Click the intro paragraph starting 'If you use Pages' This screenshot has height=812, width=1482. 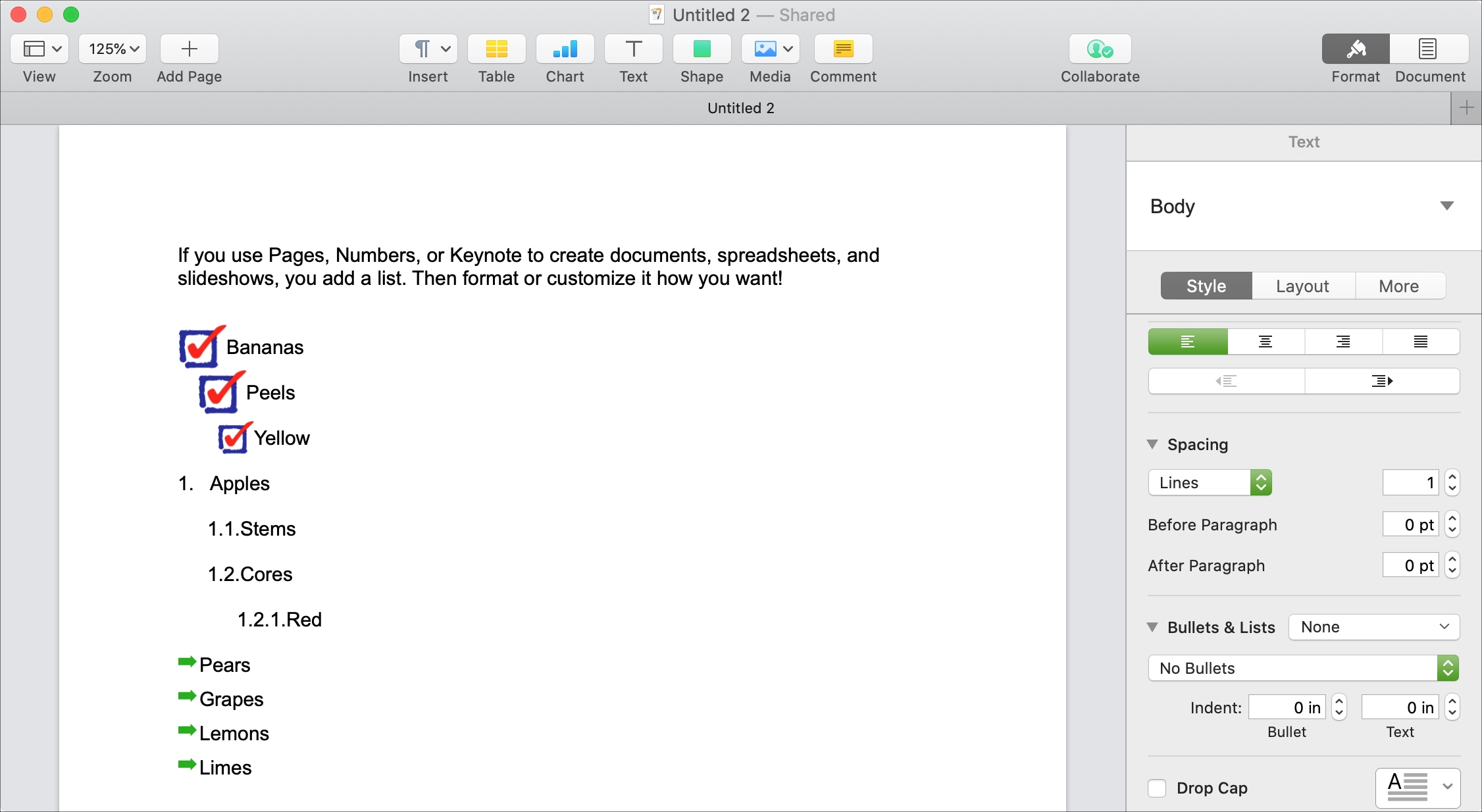(x=528, y=266)
